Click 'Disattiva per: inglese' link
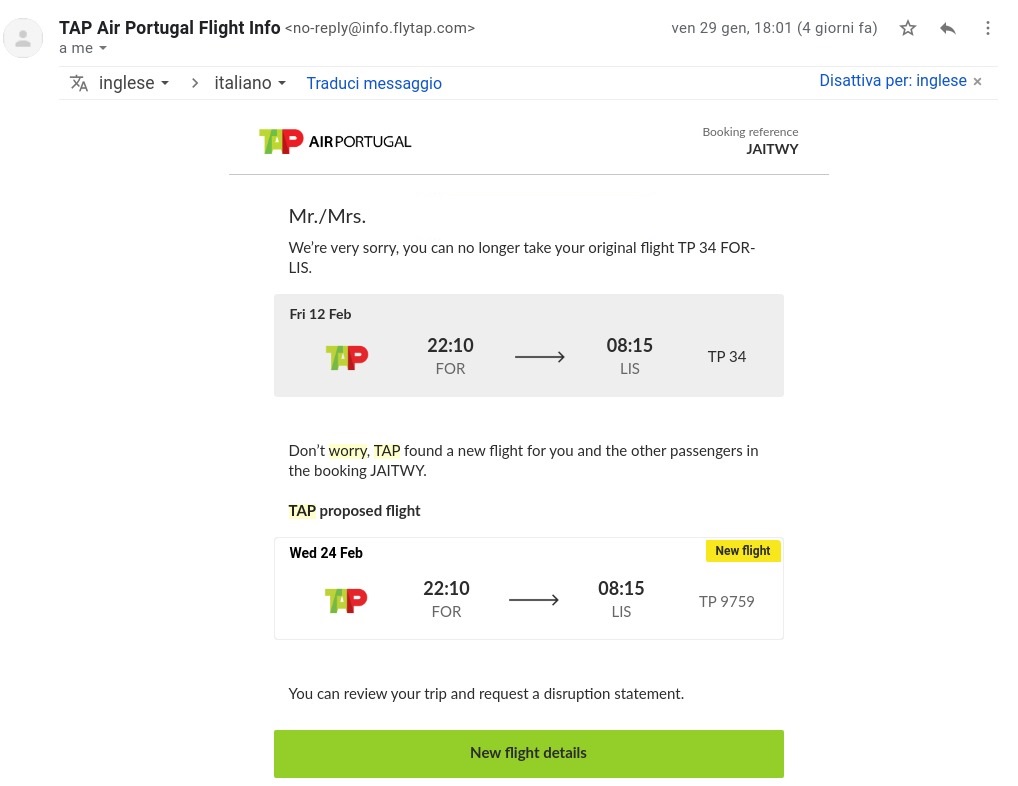1018x786 pixels. 893,80
